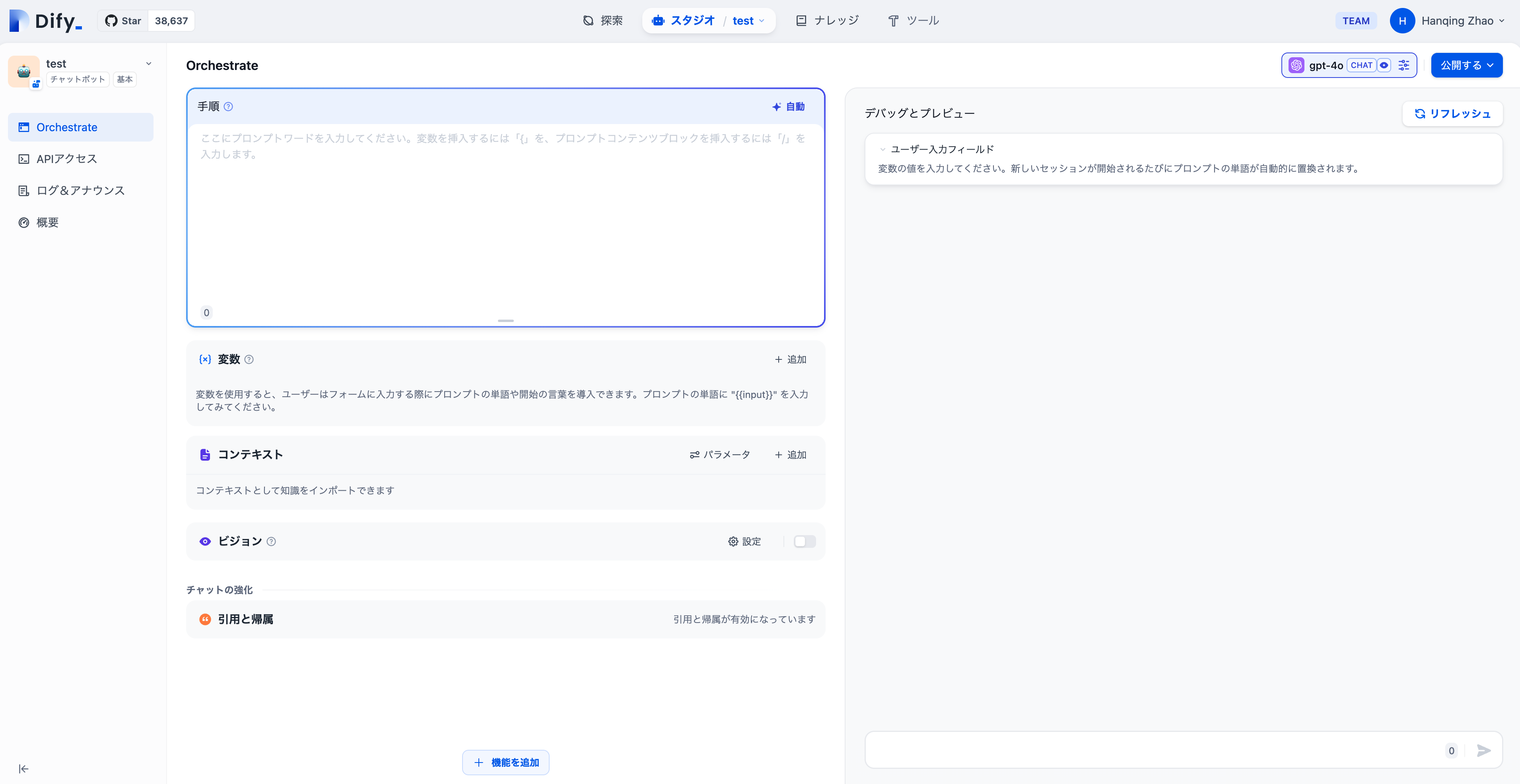Screen dimensions: 1520x784
Task: Open the スタジオ (Studio) tab
Action: coord(683,21)
